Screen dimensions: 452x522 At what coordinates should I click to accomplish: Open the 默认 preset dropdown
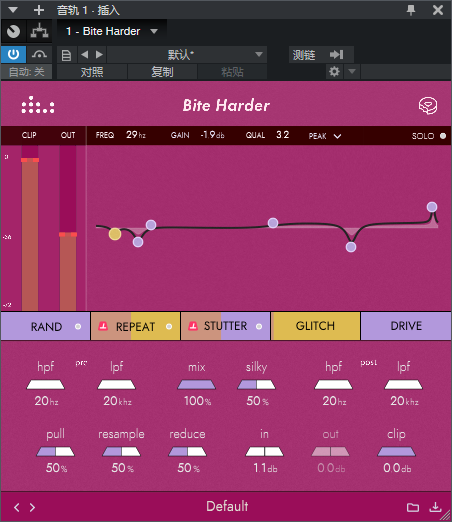pyautogui.click(x=187, y=55)
